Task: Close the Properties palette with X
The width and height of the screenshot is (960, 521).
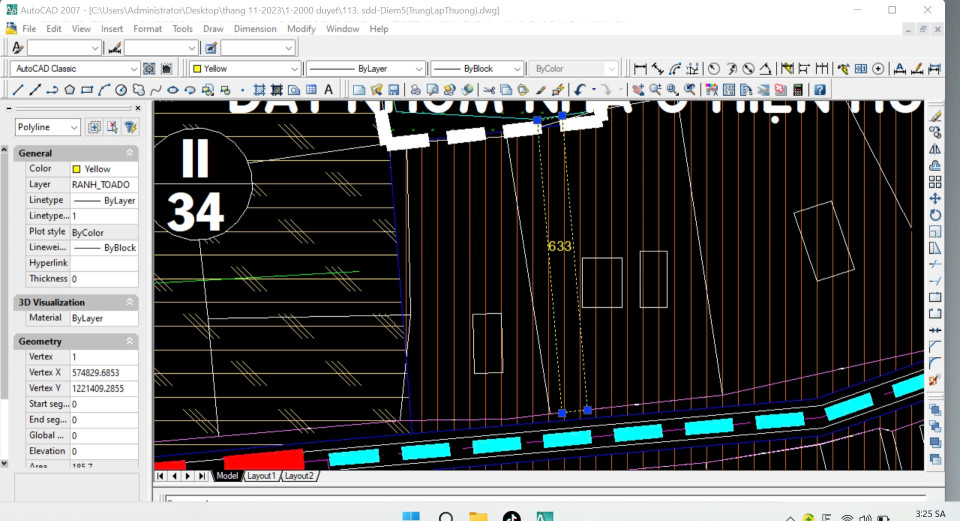Action: point(138,108)
